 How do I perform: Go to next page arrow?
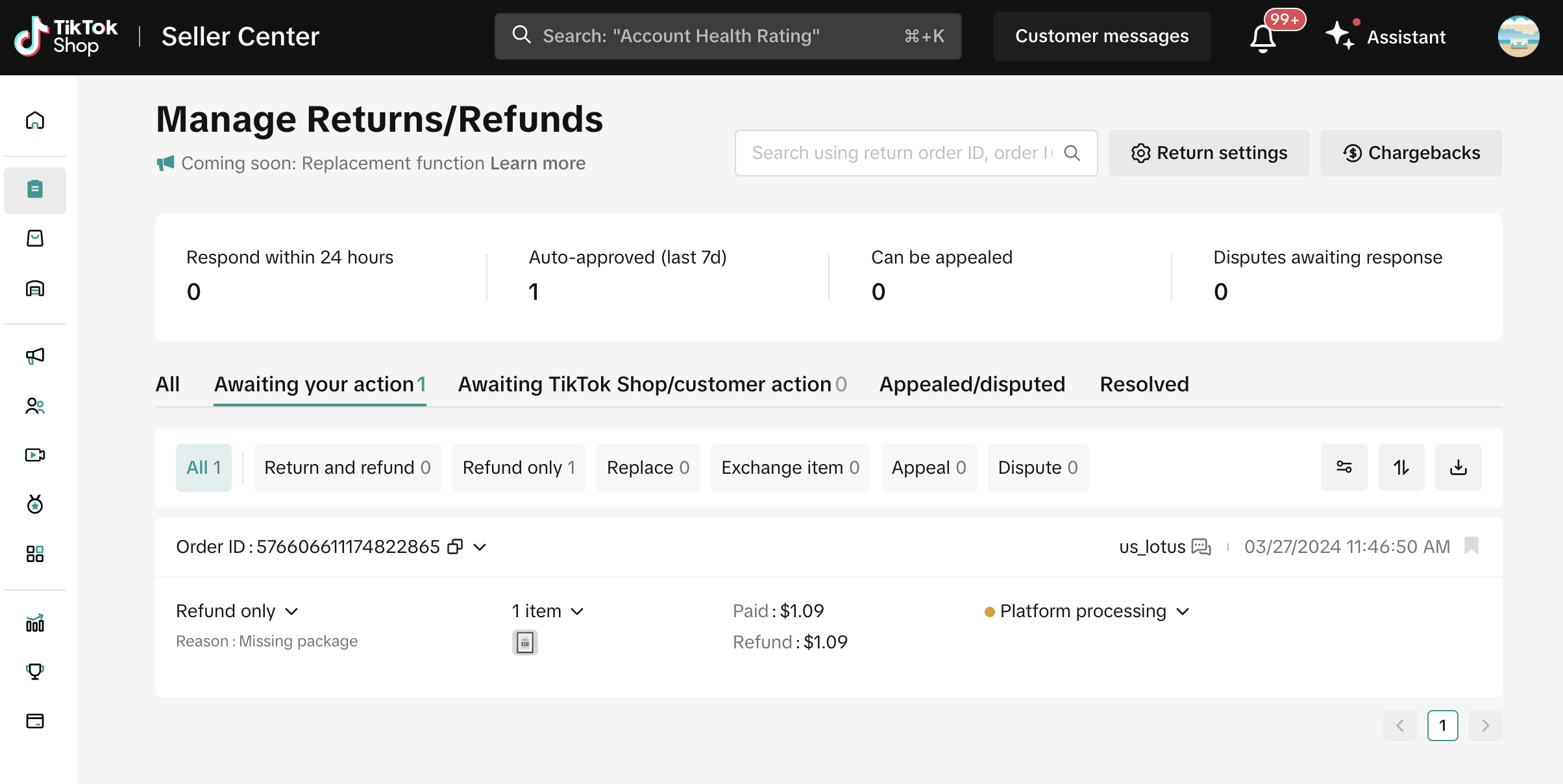tap(1485, 726)
